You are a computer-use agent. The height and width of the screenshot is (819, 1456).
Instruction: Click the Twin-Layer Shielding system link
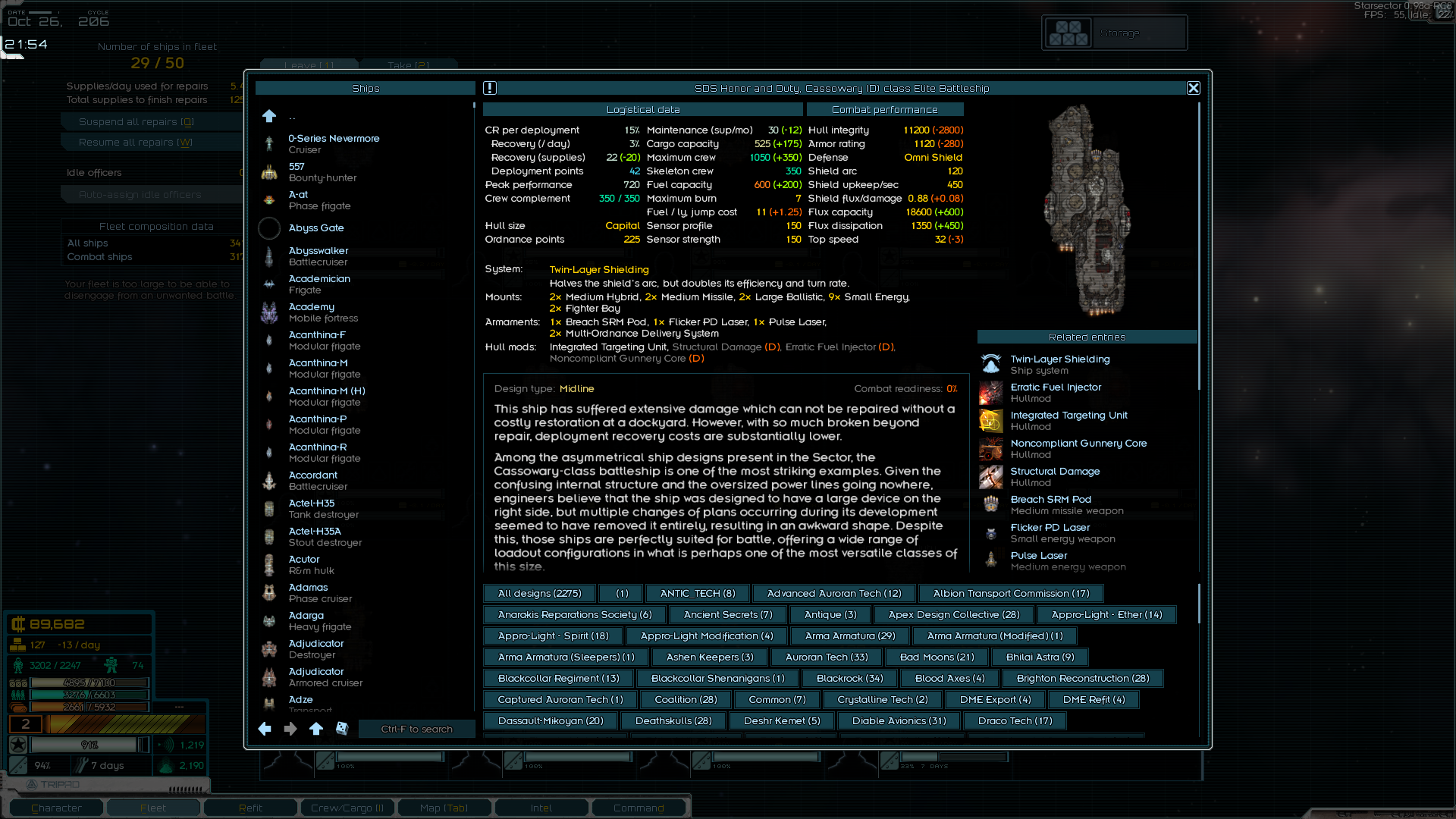click(x=599, y=270)
